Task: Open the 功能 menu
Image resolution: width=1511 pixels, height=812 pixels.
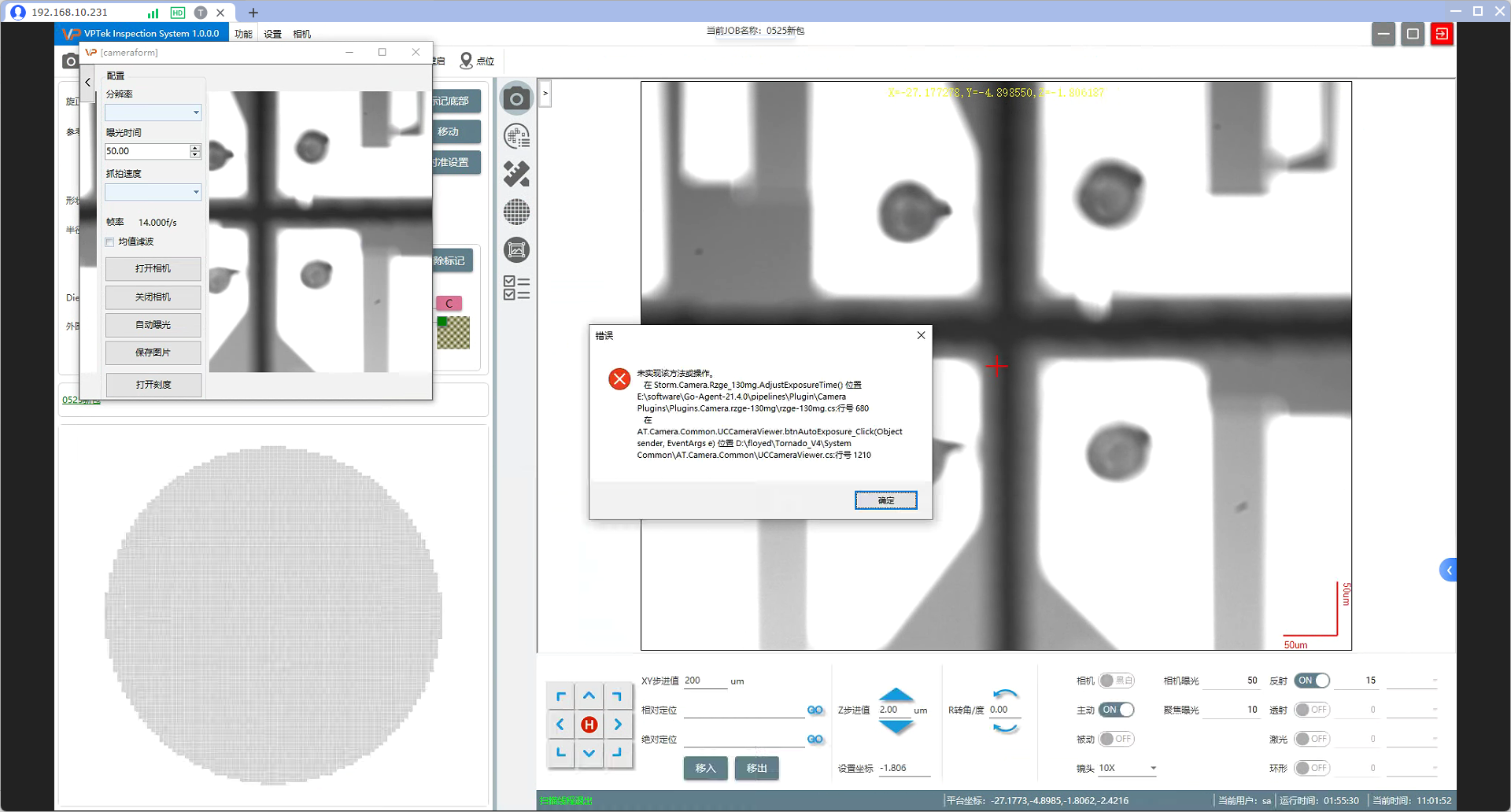Action: point(243,34)
